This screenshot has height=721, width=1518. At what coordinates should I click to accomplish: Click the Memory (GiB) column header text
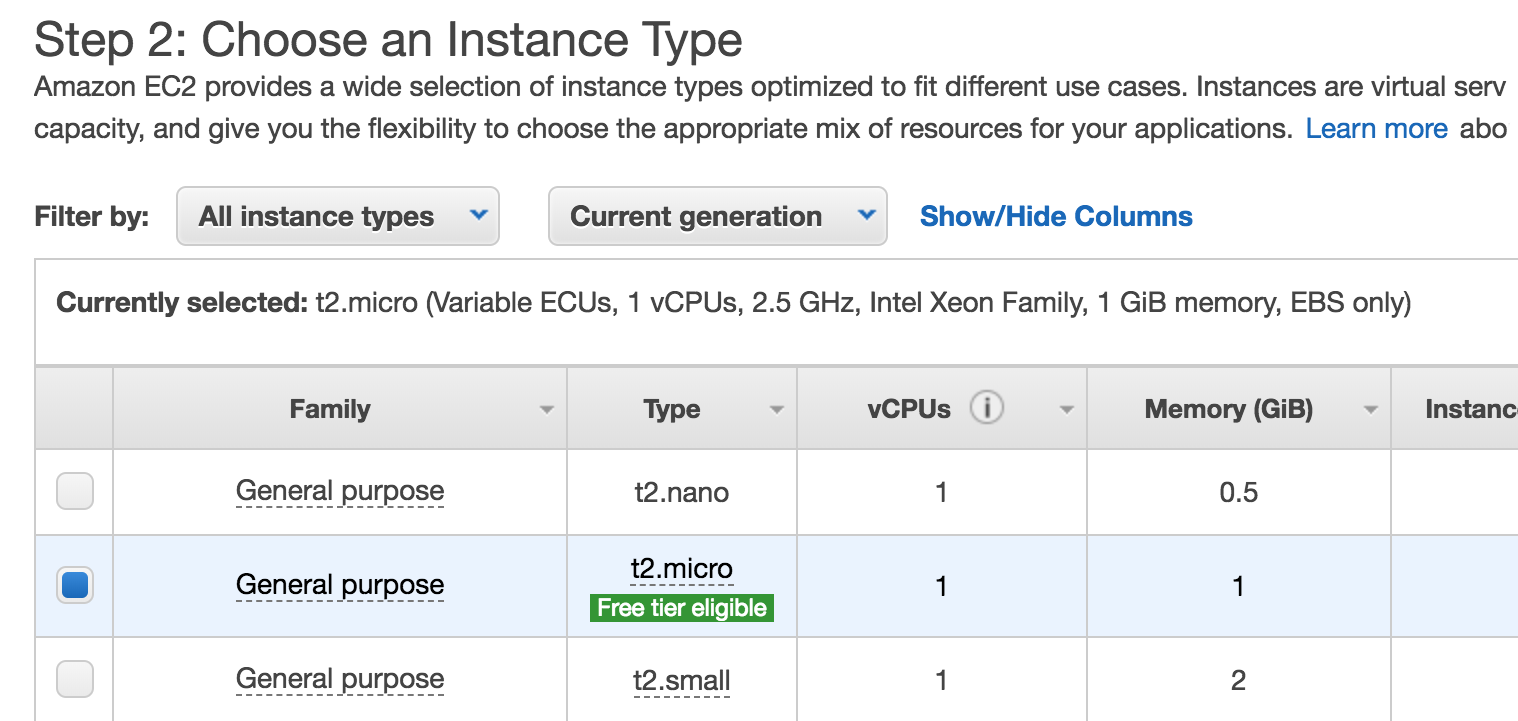click(1228, 409)
